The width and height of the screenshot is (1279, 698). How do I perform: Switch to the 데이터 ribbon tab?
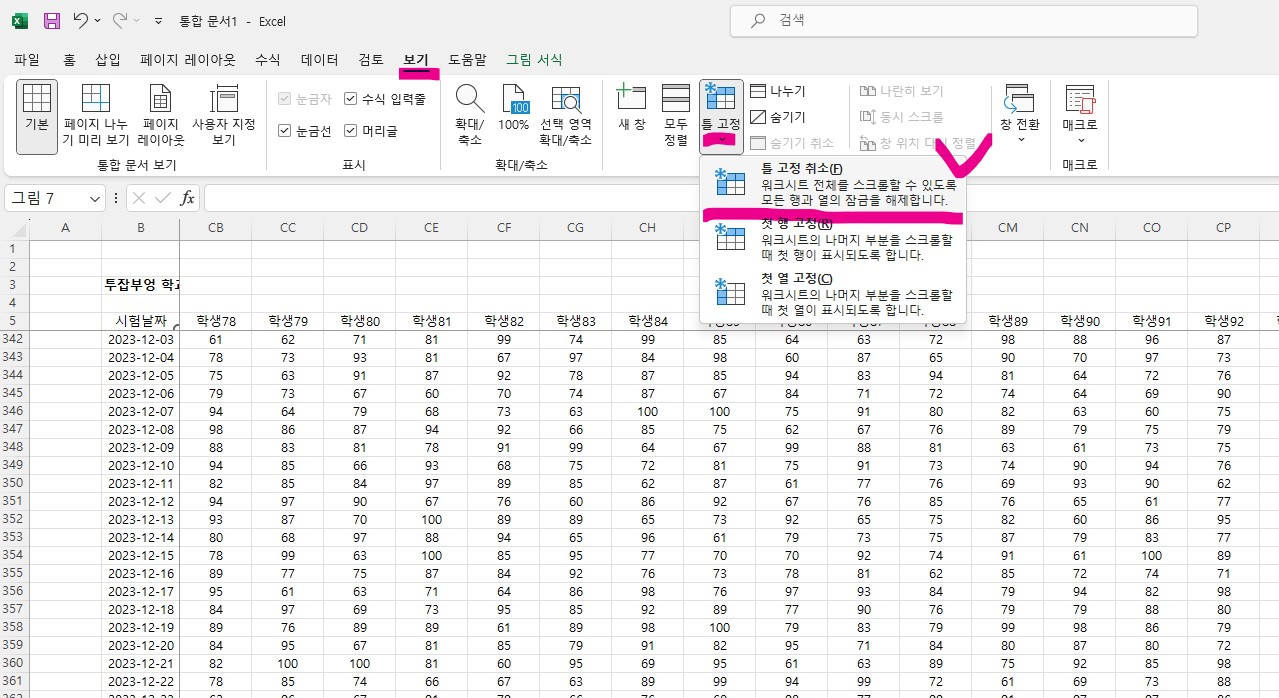coord(318,59)
